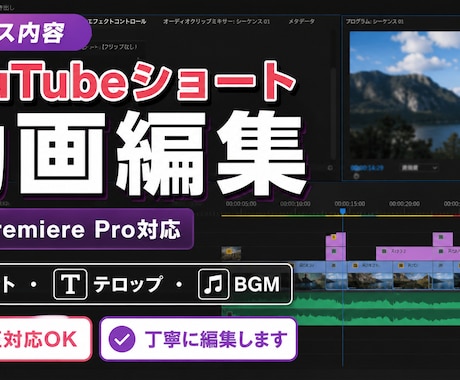Screen dimensions: 460x380
Task: Activate the プログラム: シーケンス01 monitor tab
Action: [374, 21]
